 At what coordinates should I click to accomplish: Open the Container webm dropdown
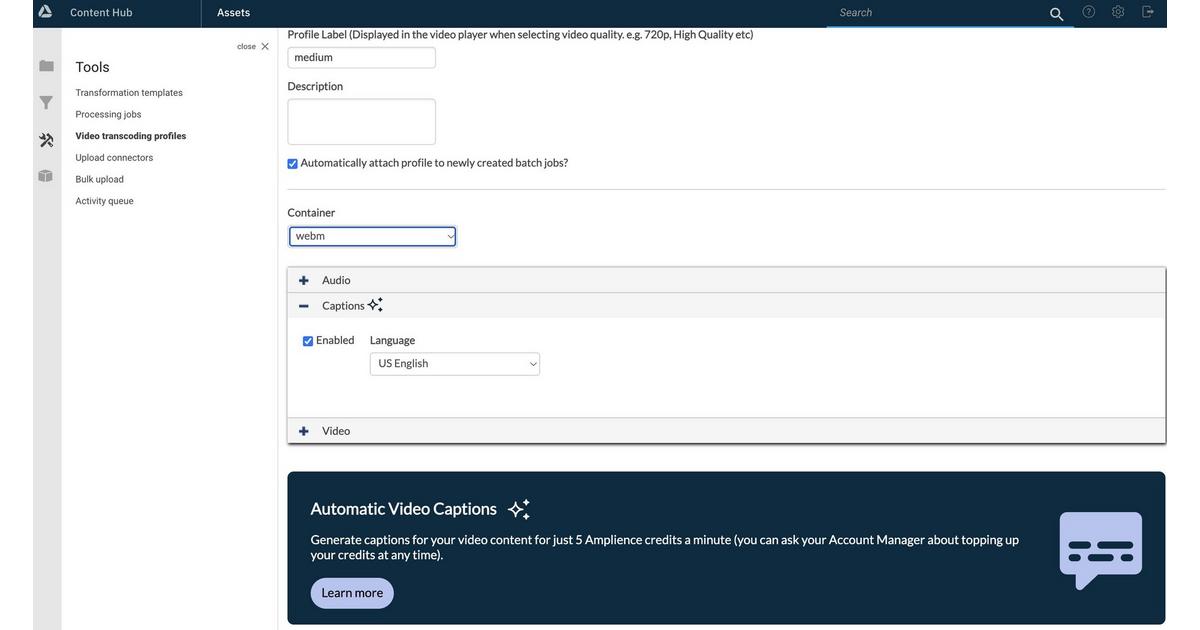pyautogui.click(x=373, y=236)
